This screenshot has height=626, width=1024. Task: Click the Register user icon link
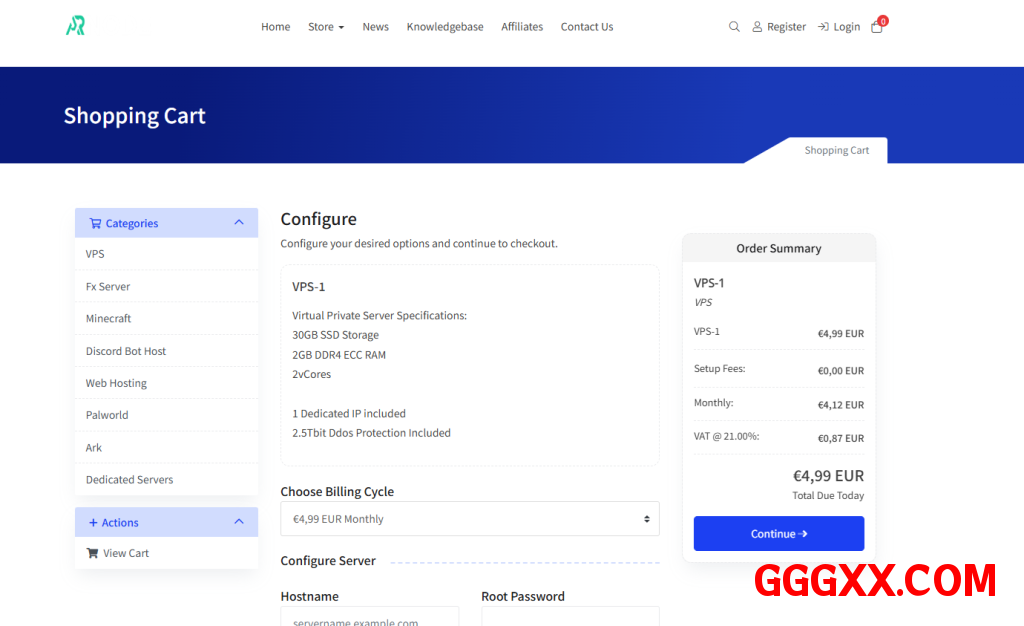779,27
